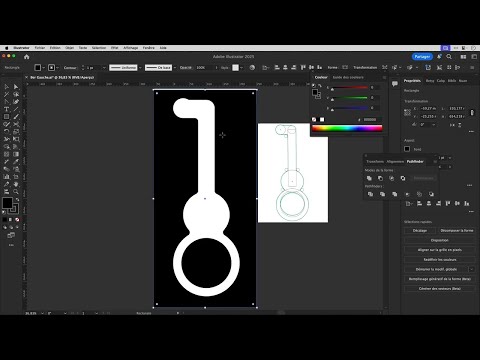This screenshot has width=480, height=360.
Task: Pick a color from the spectrum bar
Action: pyautogui.click(x=347, y=128)
